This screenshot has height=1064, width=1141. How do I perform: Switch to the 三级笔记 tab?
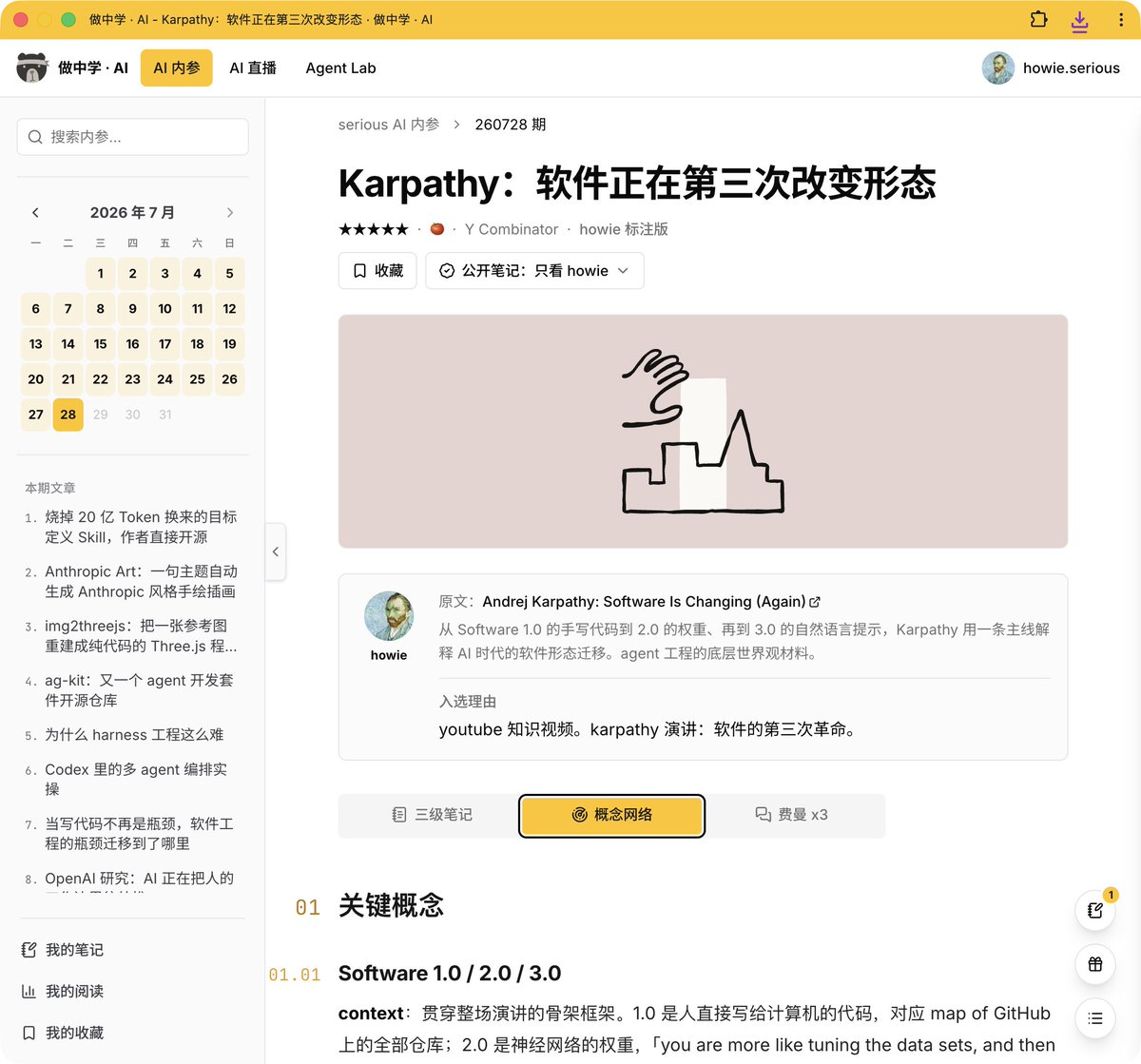(432, 815)
